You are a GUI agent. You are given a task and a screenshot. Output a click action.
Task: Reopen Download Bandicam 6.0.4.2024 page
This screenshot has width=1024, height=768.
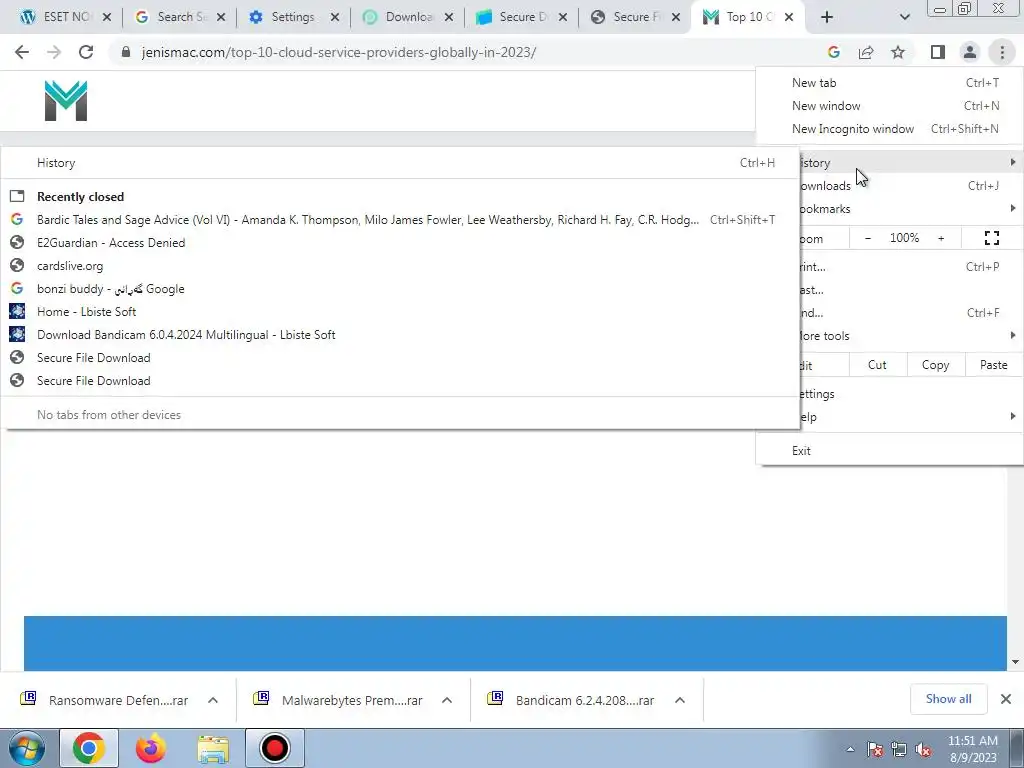400,334
